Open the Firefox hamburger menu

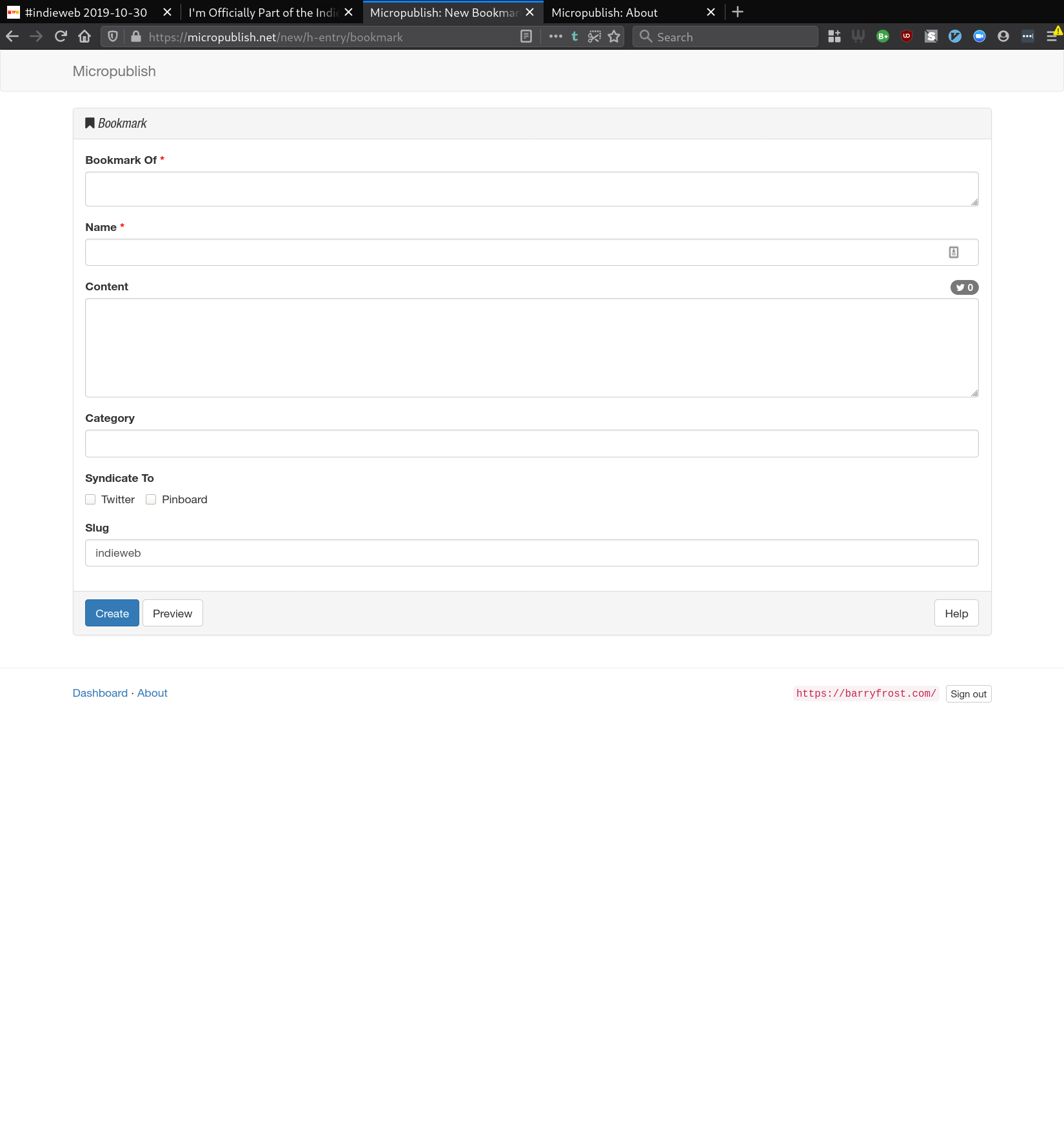(x=1052, y=37)
